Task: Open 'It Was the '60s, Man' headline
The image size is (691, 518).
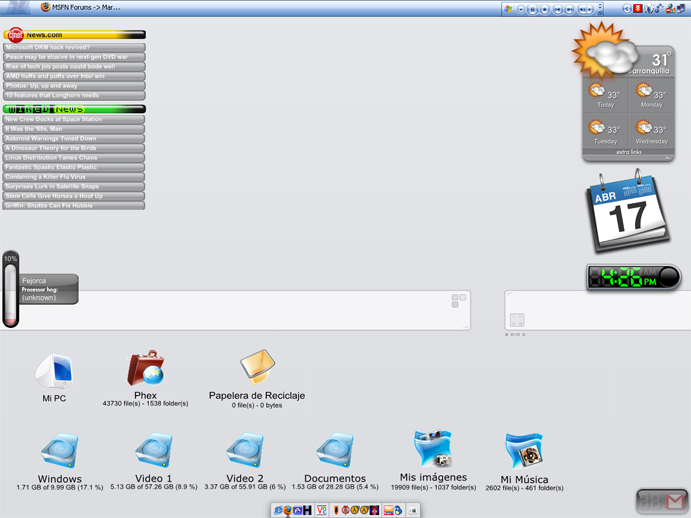Action: click(74, 129)
